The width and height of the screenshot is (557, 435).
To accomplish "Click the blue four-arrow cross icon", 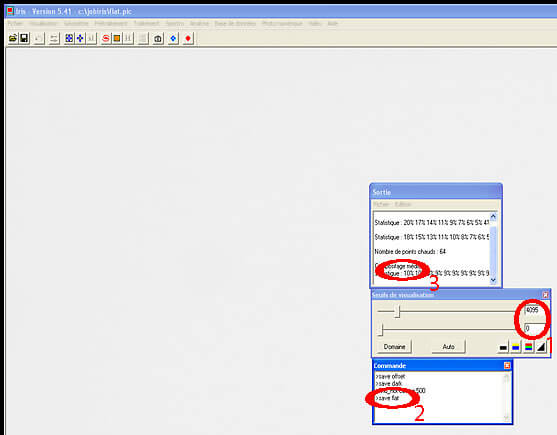I will (x=80, y=38).
